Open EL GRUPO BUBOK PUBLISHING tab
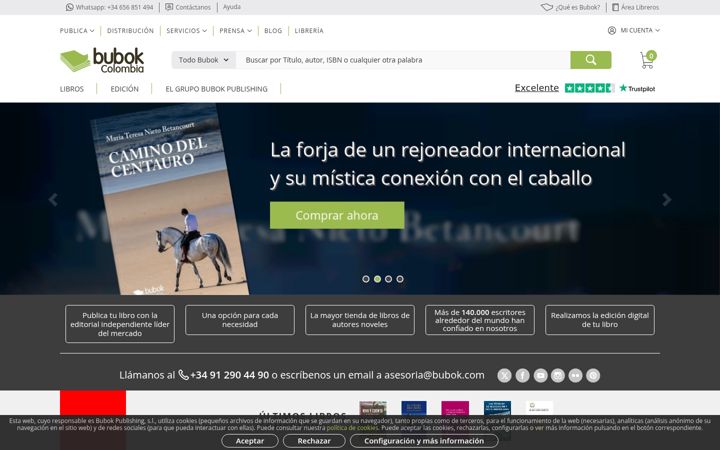The height and width of the screenshot is (450, 720). point(216,89)
